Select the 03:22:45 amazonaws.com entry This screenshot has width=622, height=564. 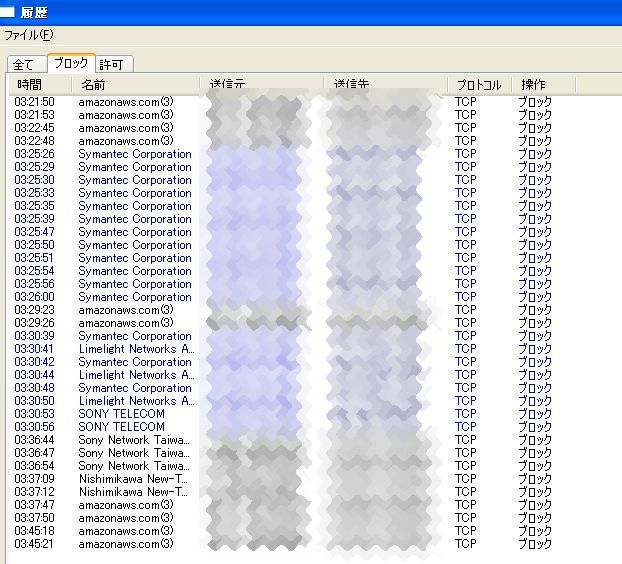[x=283, y=128]
